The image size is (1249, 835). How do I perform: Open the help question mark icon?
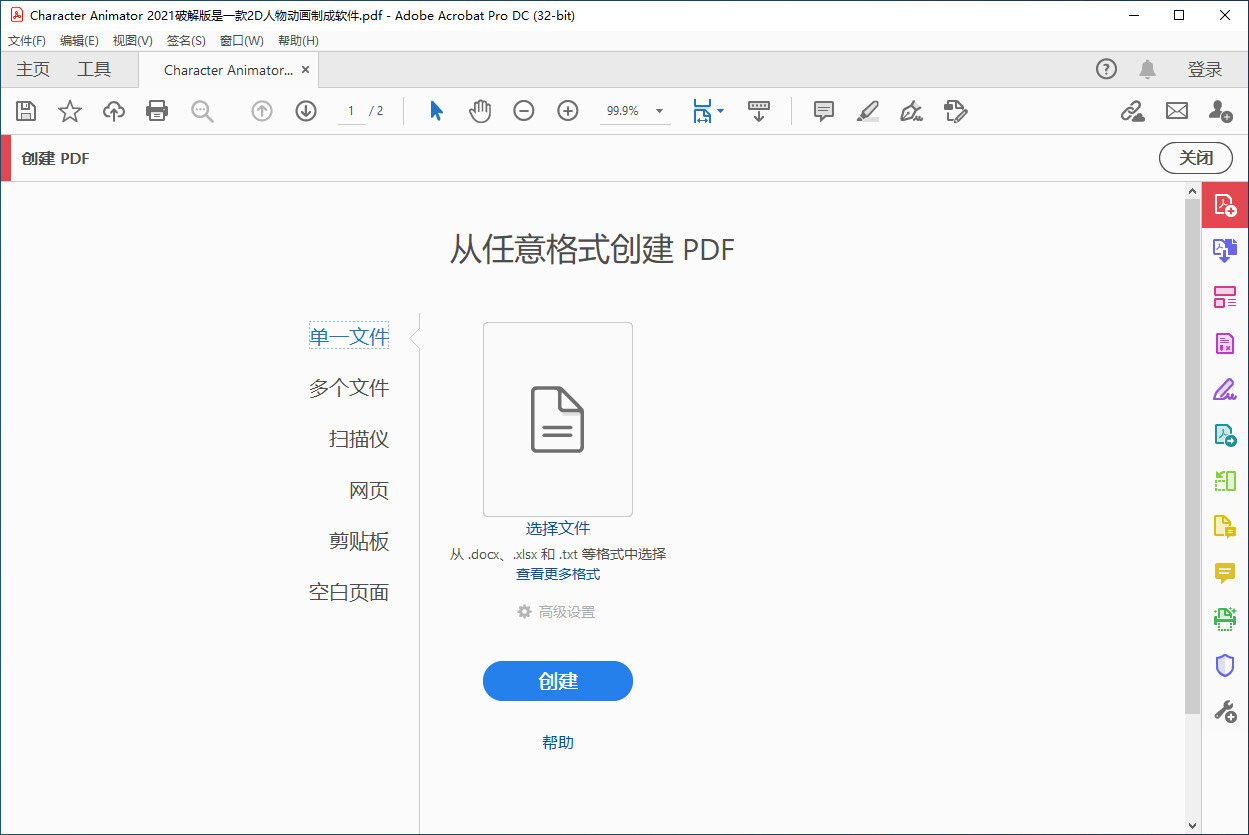tap(1106, 69)
